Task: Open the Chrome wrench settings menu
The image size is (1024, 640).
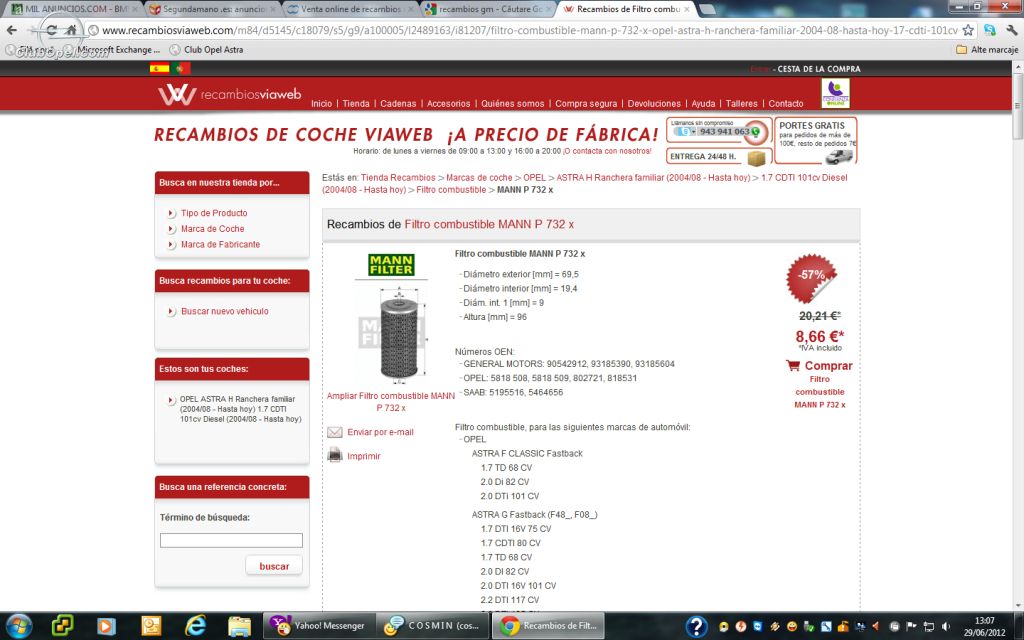Action: coord(1012,30)
